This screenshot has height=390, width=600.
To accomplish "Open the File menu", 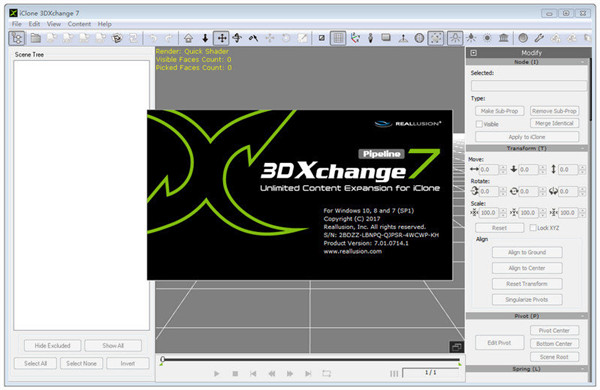I will tap(17, 24).
